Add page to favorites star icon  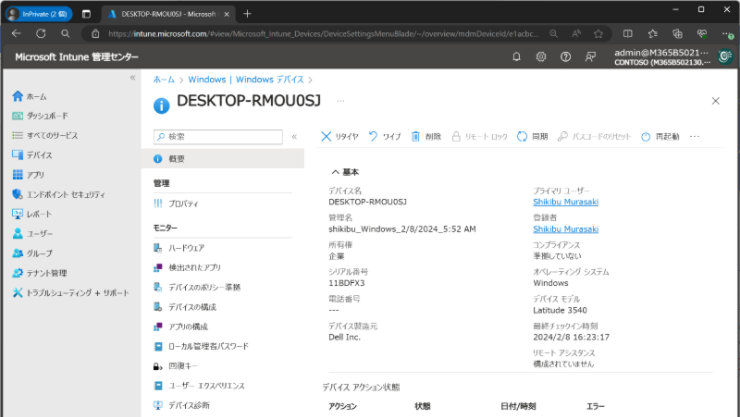598,34
